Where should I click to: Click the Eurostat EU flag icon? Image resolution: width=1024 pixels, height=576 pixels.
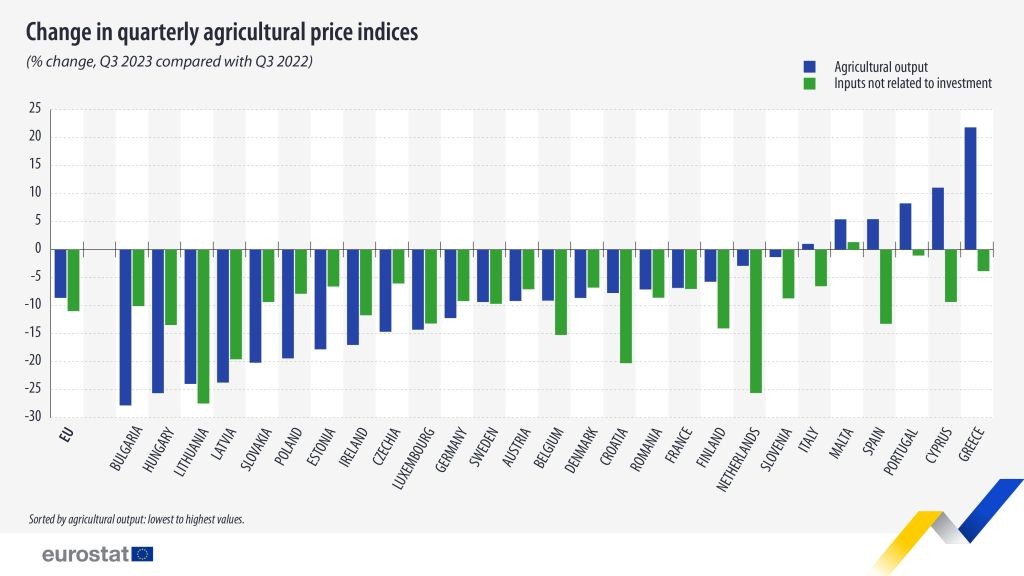point(142,554)
